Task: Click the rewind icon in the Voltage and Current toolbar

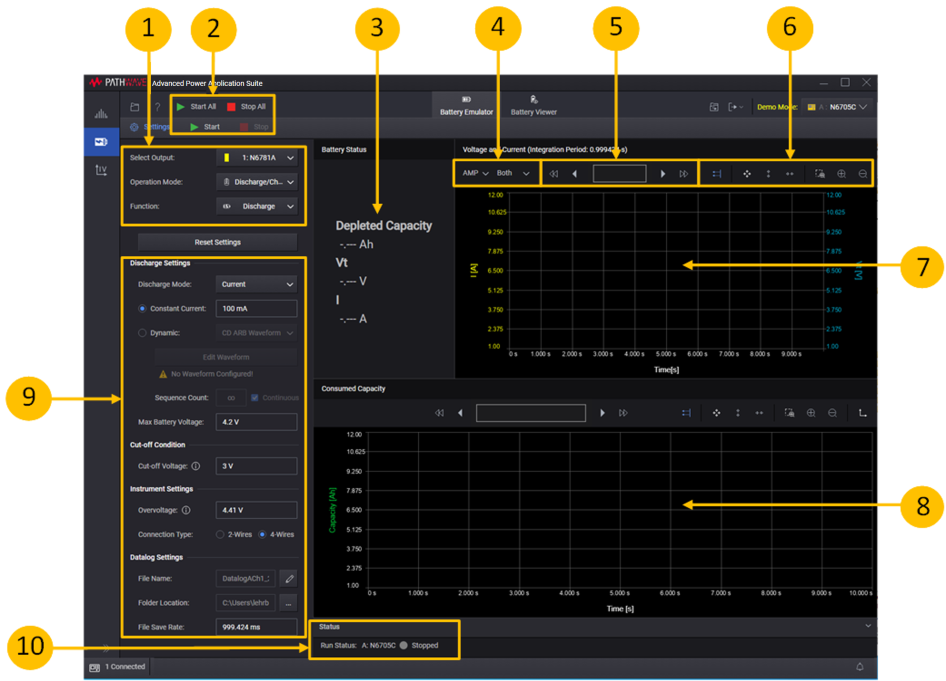Action: click(553, 174)
